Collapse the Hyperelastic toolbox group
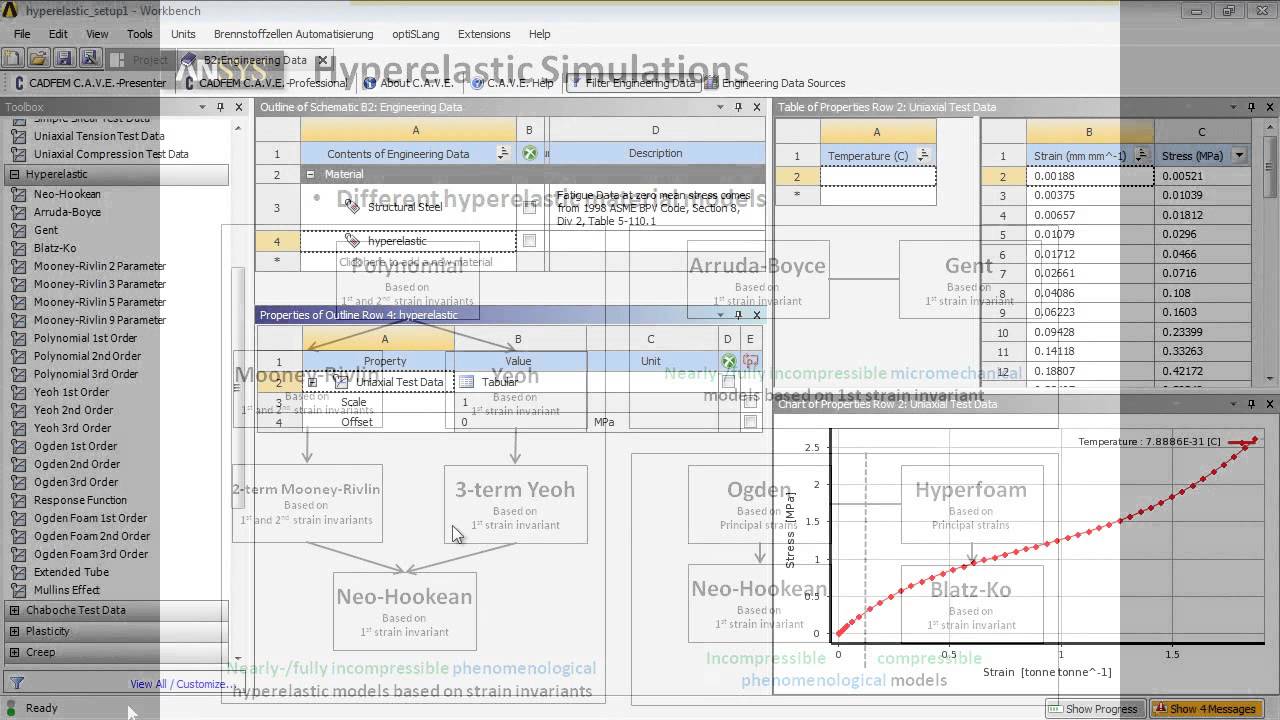The image size is (1280, 720). [x=15, y=174]
